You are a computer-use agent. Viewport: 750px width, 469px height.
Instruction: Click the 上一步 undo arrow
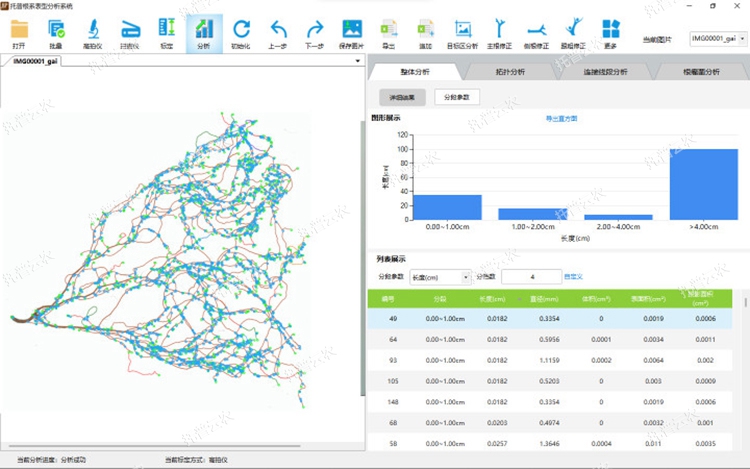[x=278, y=31]
